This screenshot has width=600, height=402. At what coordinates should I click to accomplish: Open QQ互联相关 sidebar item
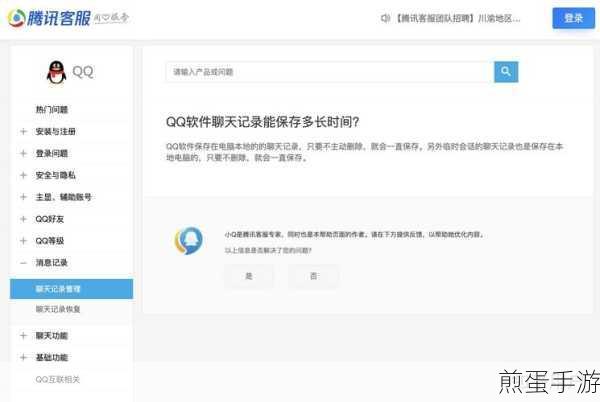(57, 379)
